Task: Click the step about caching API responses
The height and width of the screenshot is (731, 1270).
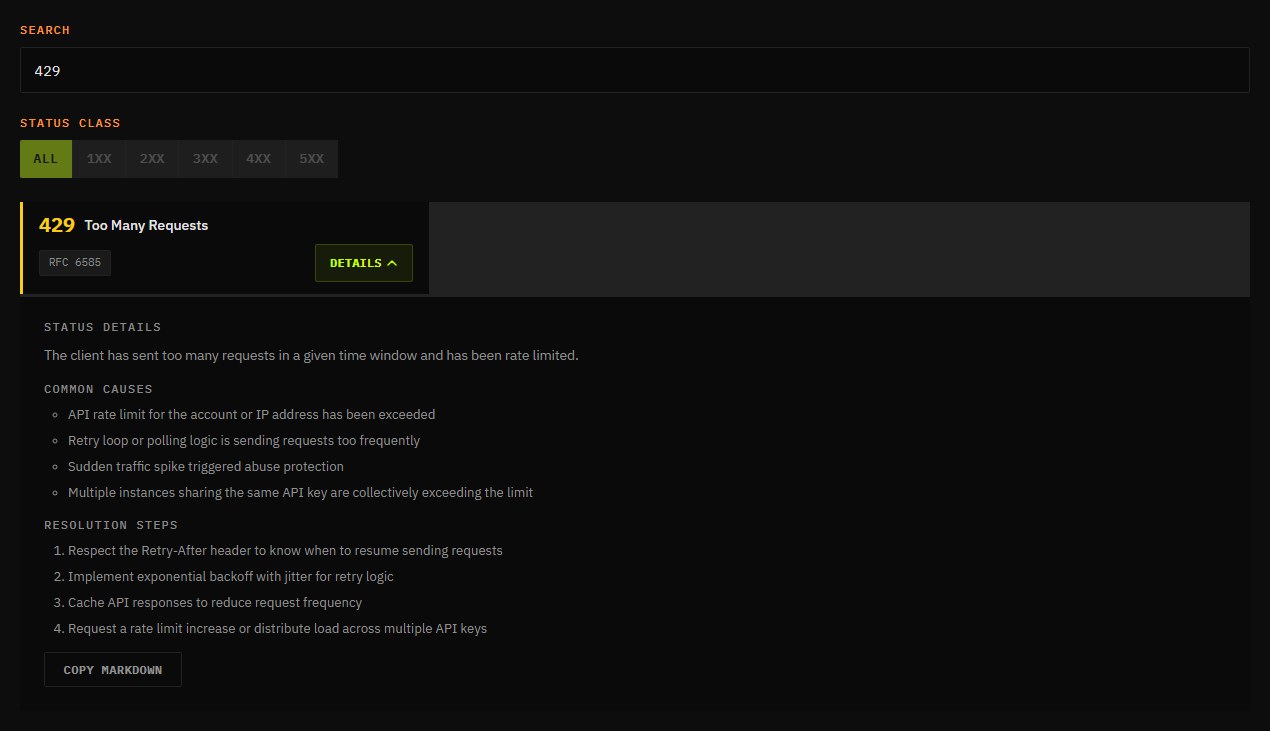Action: coord(215,602)
